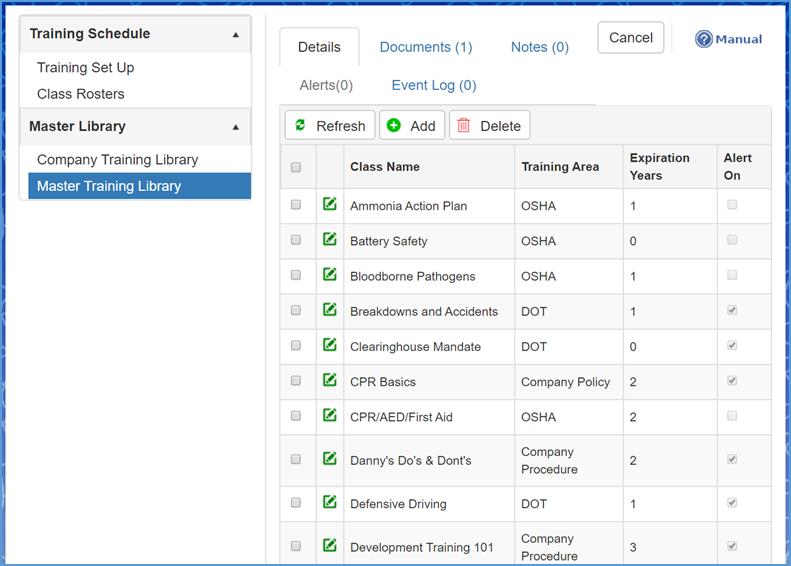Click the Add button in the toolbar
The height and width of the screenshot is (566, 791).
412,125
